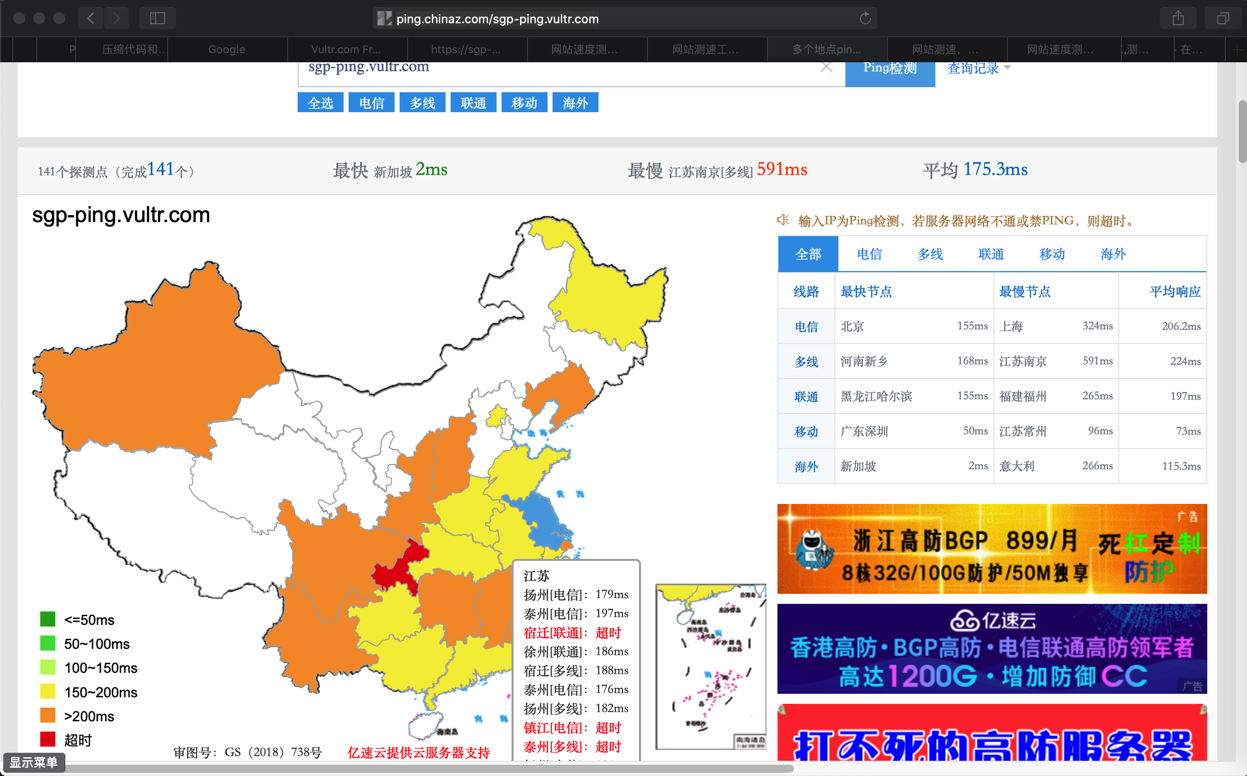
Task: Select the 移动 tab in results table
Action: click(1052, 254)
